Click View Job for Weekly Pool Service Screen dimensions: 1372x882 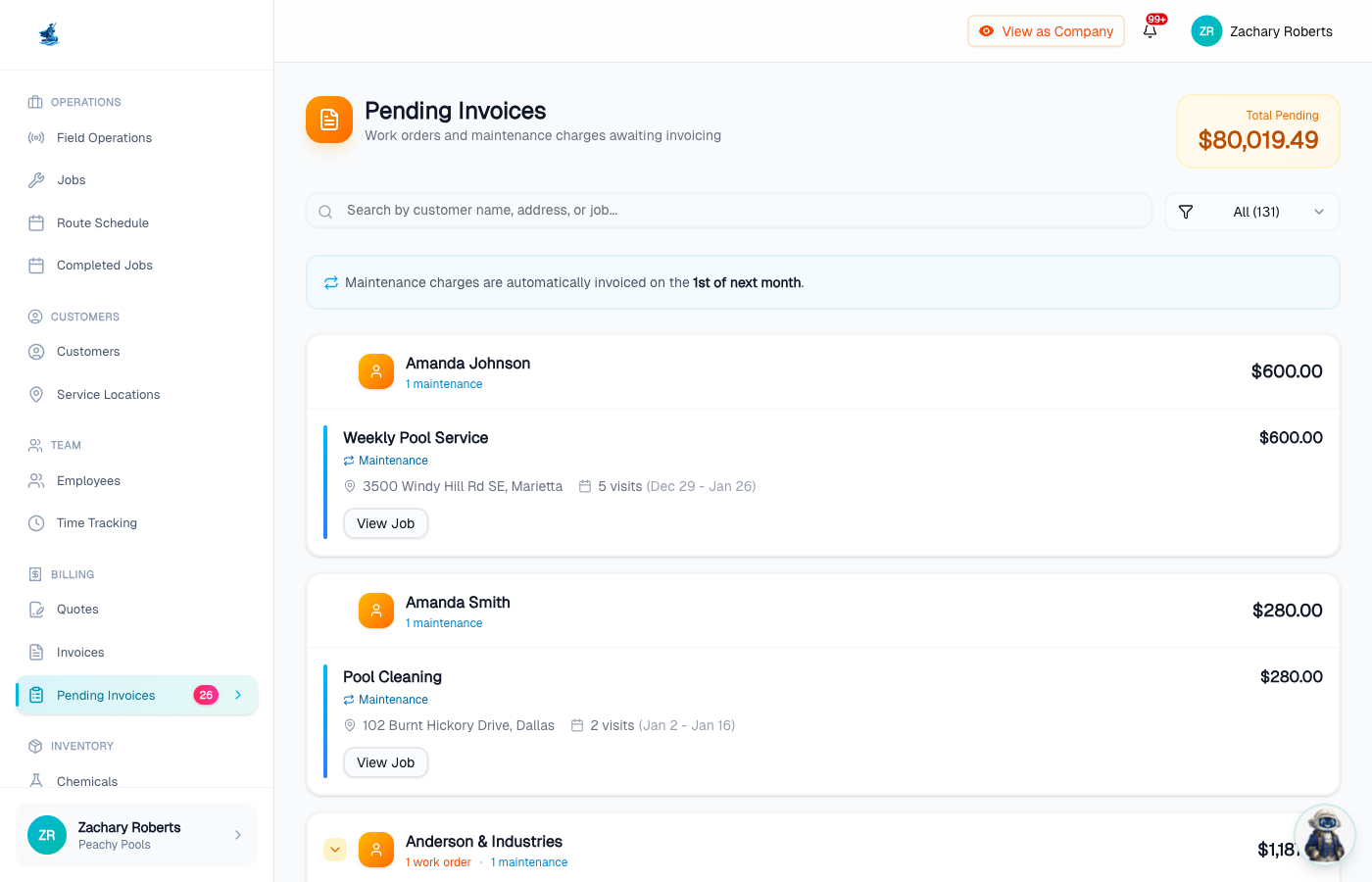coord(385,523)
